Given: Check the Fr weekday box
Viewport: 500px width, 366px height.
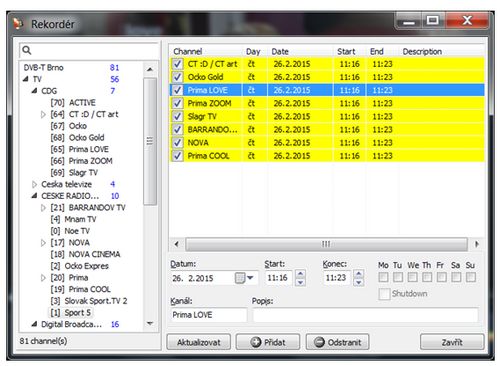Looking at the screenshot, I should point(442,277).
